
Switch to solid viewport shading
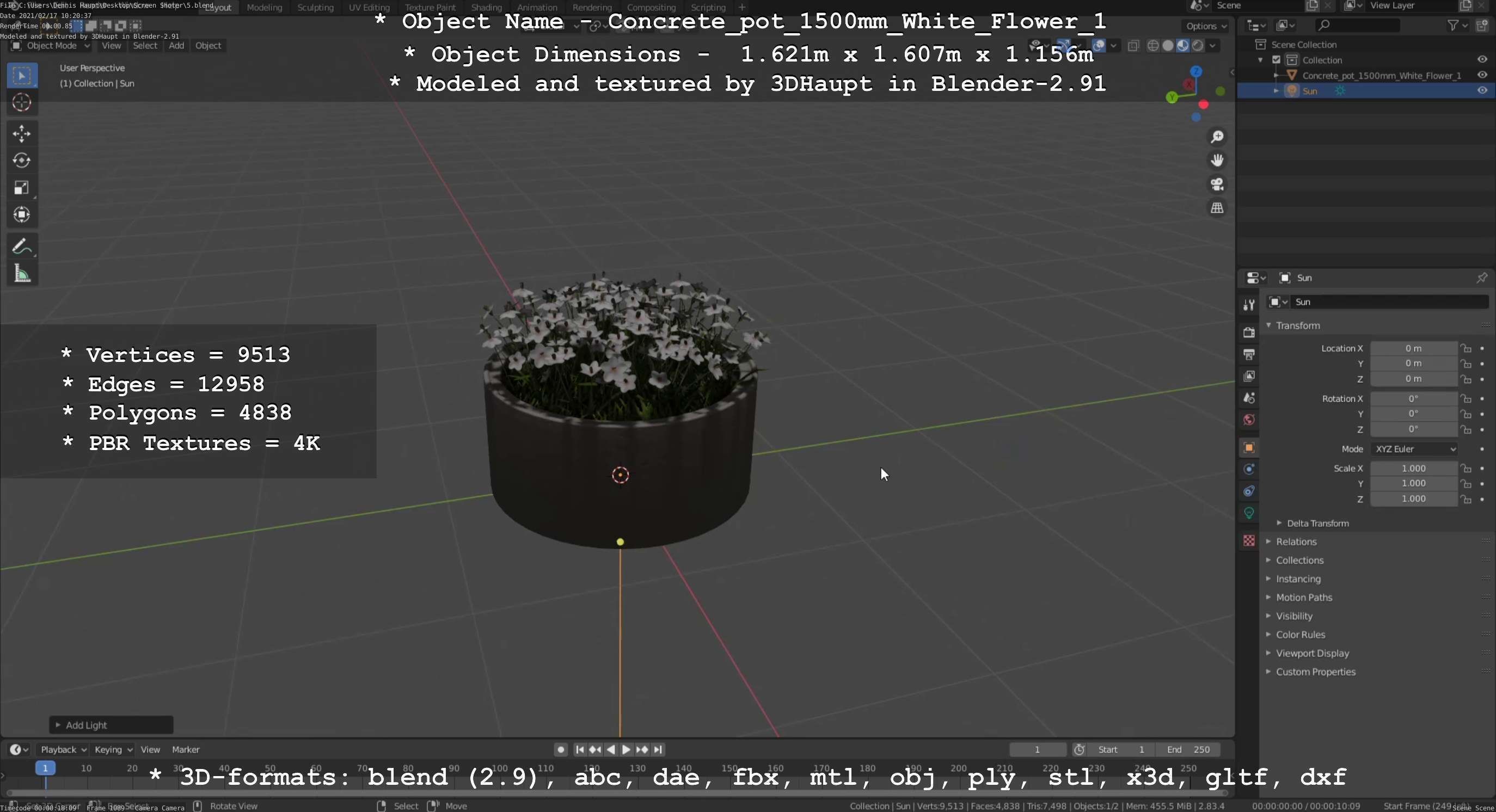point(1168,46)
